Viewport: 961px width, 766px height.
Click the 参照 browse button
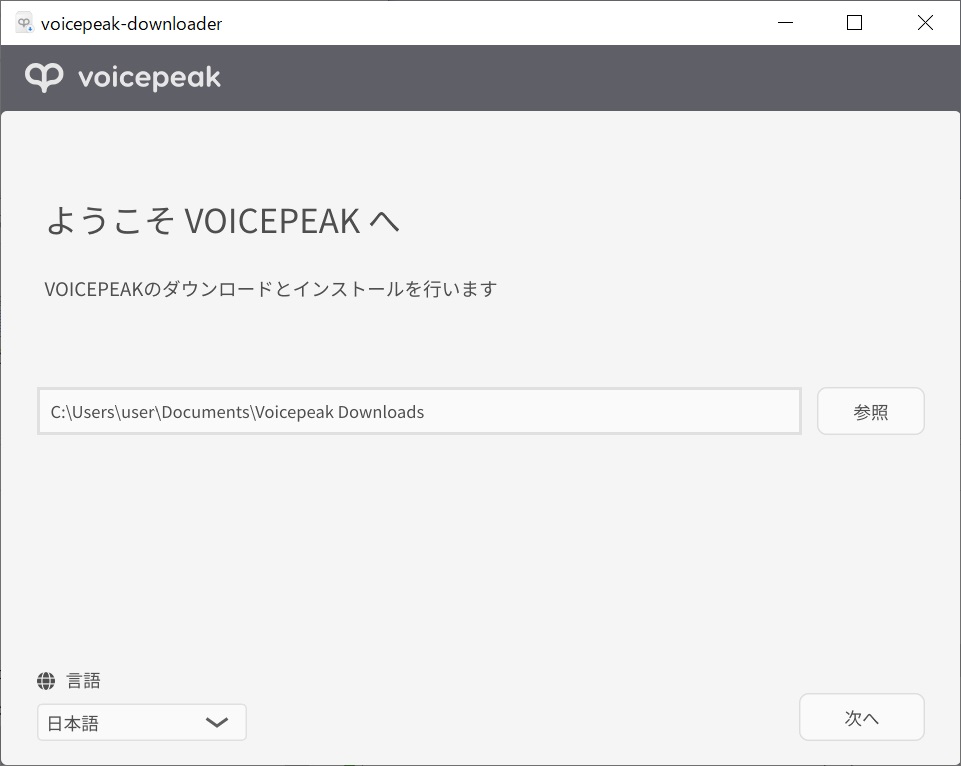click(x=870, y=411)
